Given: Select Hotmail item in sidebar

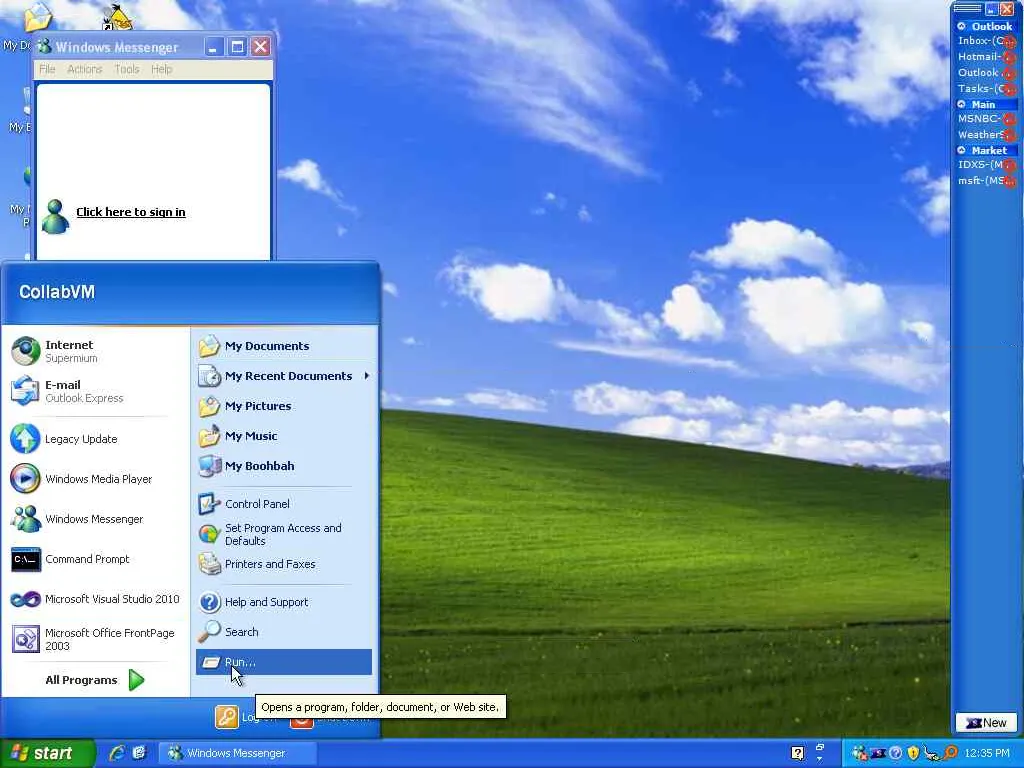Looking at the screenshot, I should 985,57.
